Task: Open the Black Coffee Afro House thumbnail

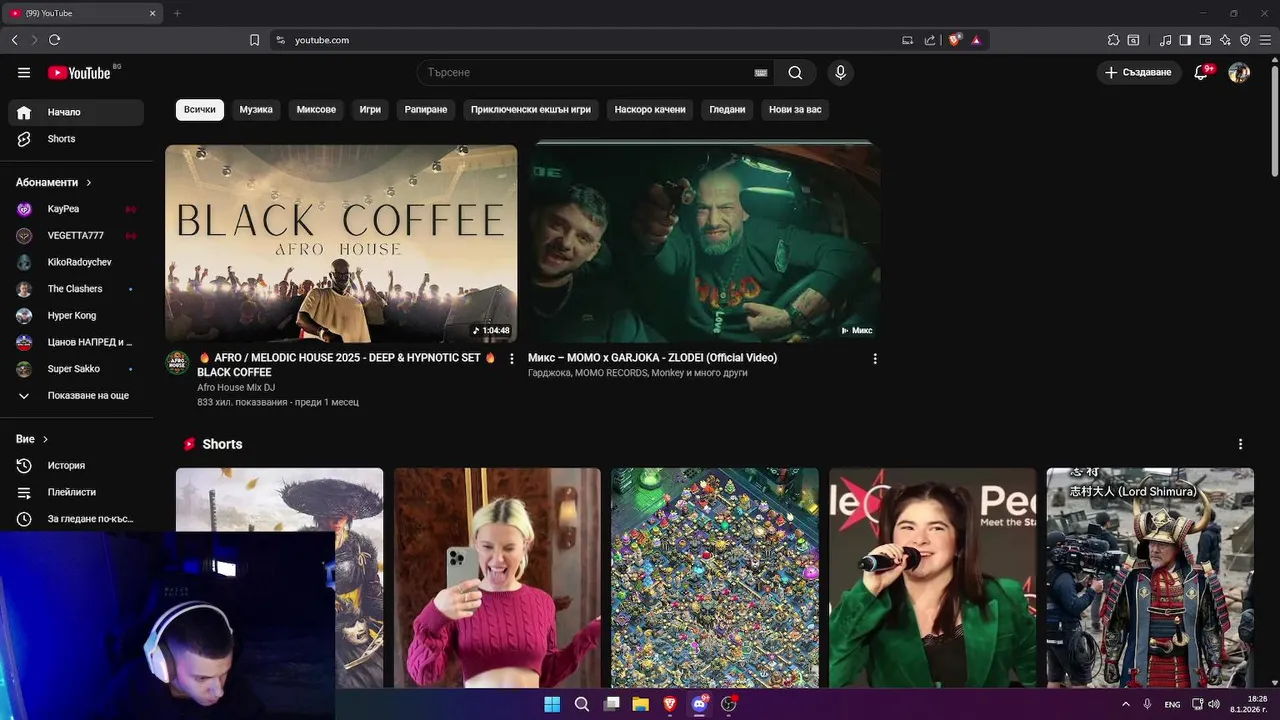Action: [x=341, y=243]
